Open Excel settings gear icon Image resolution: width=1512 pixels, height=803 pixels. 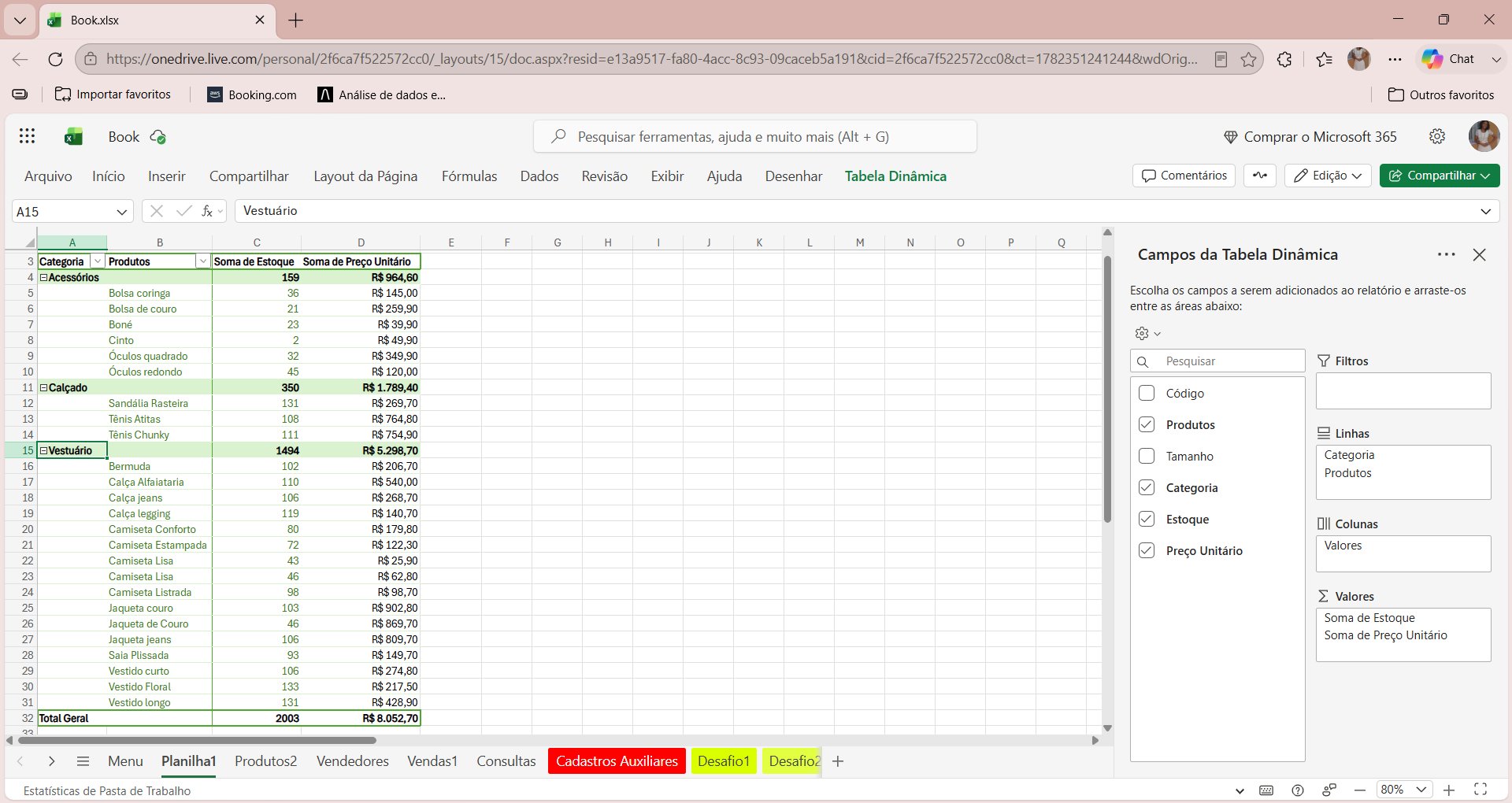(1437, 136)
